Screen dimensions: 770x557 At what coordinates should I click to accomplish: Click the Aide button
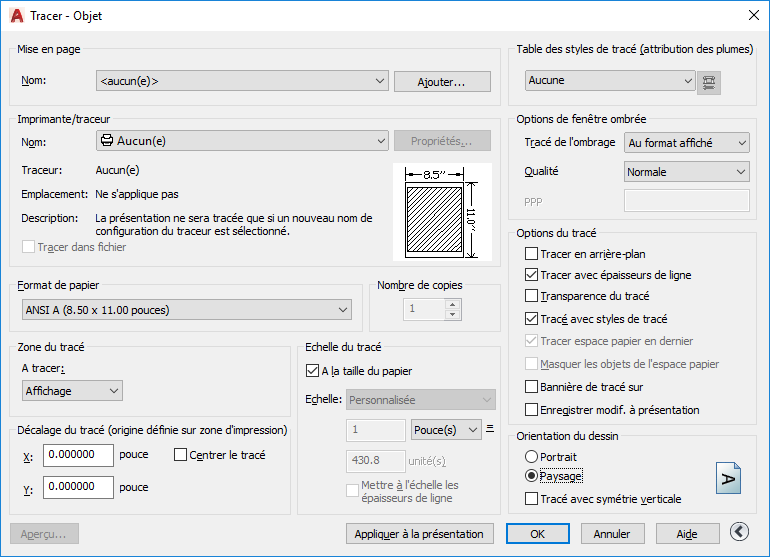(686, 534)
